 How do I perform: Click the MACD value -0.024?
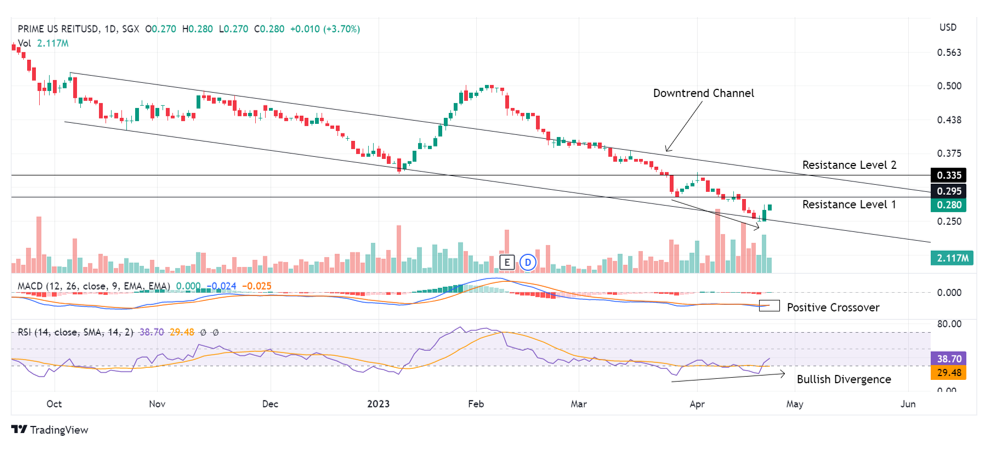[223, 287]
